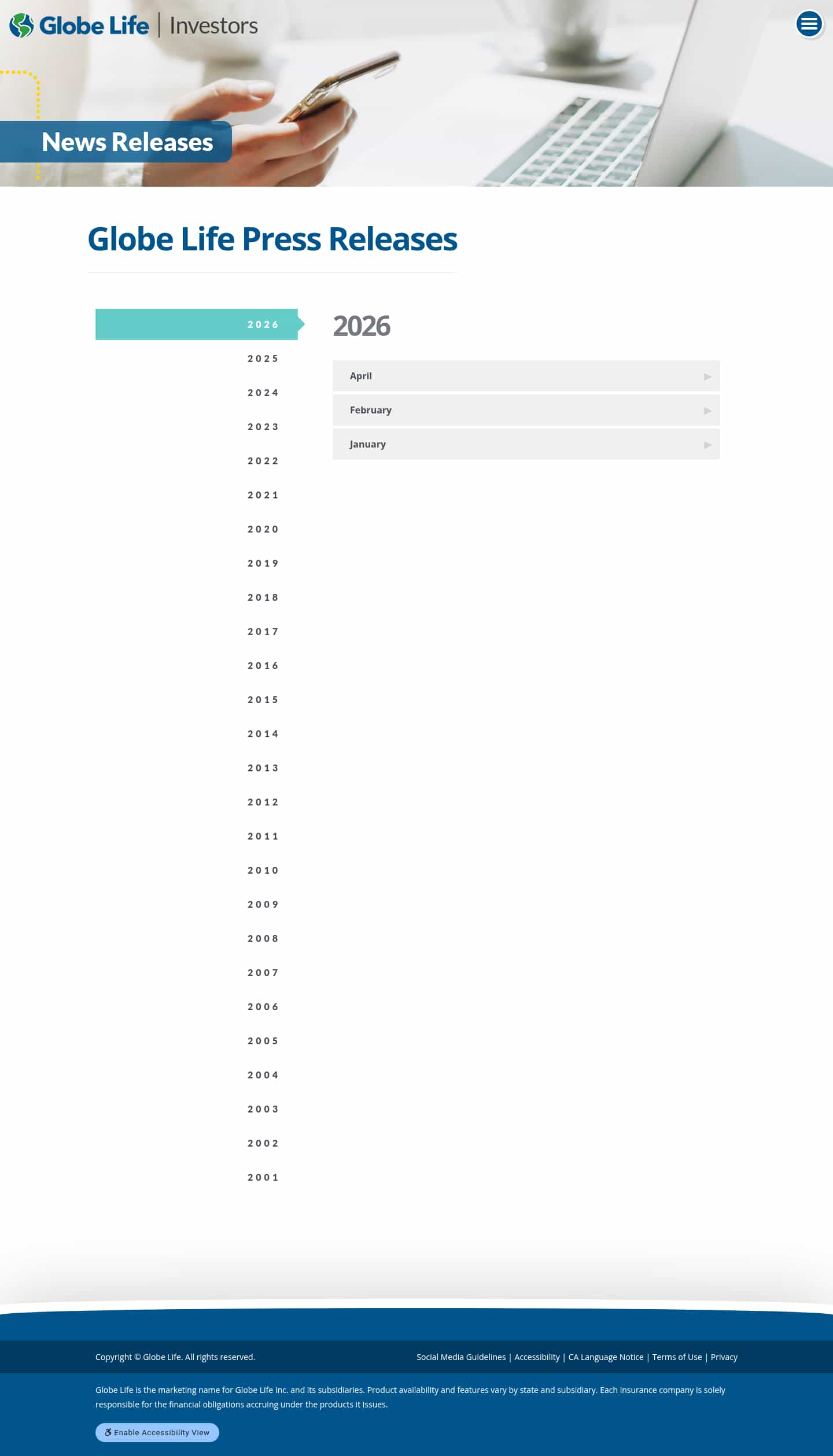Click the accessibility wheelchair icon

[108, 1432]
